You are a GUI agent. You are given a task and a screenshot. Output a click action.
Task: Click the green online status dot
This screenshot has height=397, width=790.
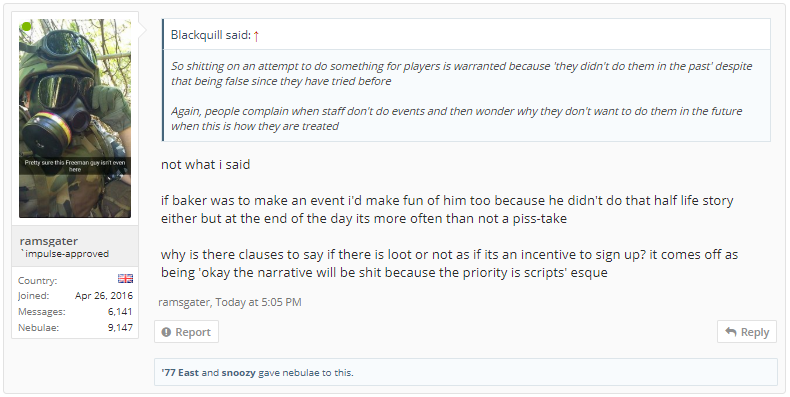26,26
